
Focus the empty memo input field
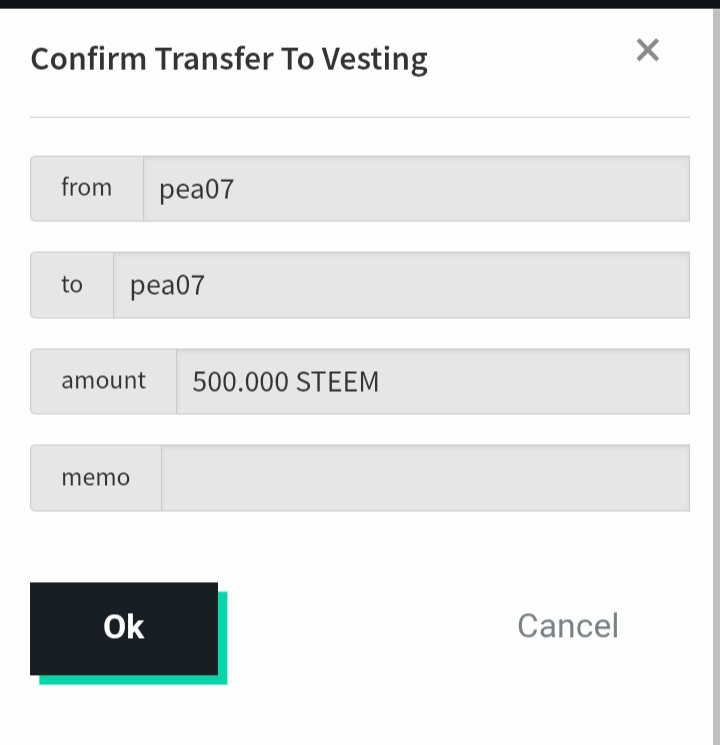point(425,478)
